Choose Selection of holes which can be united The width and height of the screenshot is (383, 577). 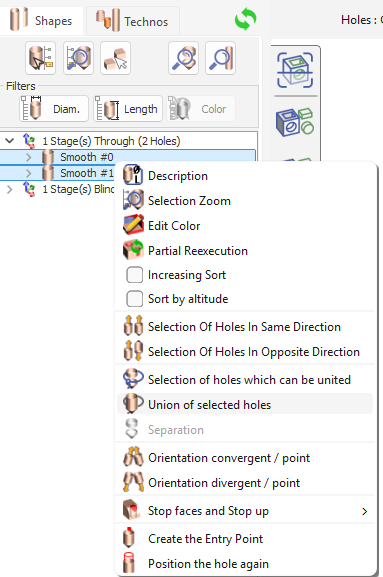246,380
